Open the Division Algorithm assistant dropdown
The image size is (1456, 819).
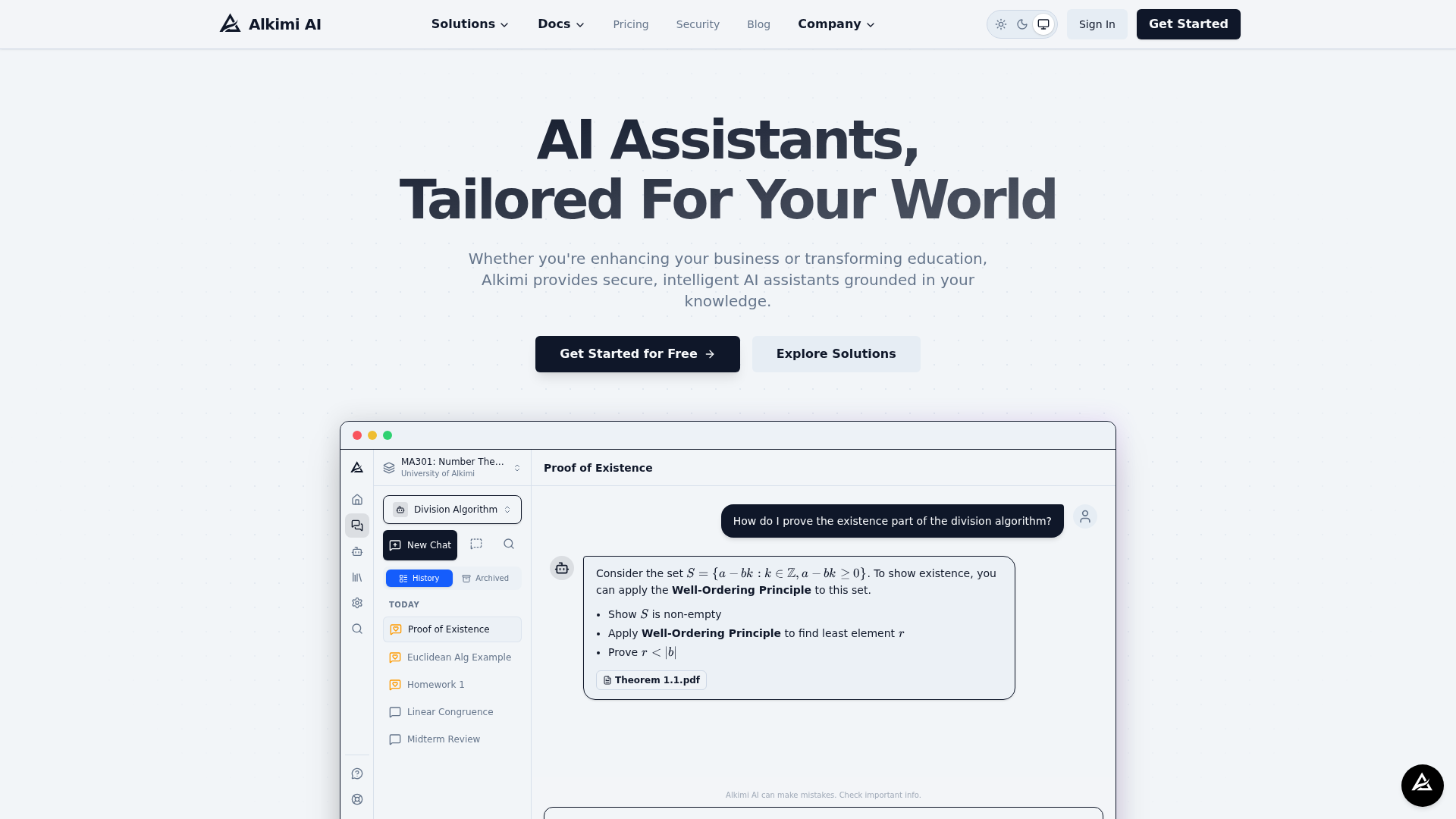(452, 510)
